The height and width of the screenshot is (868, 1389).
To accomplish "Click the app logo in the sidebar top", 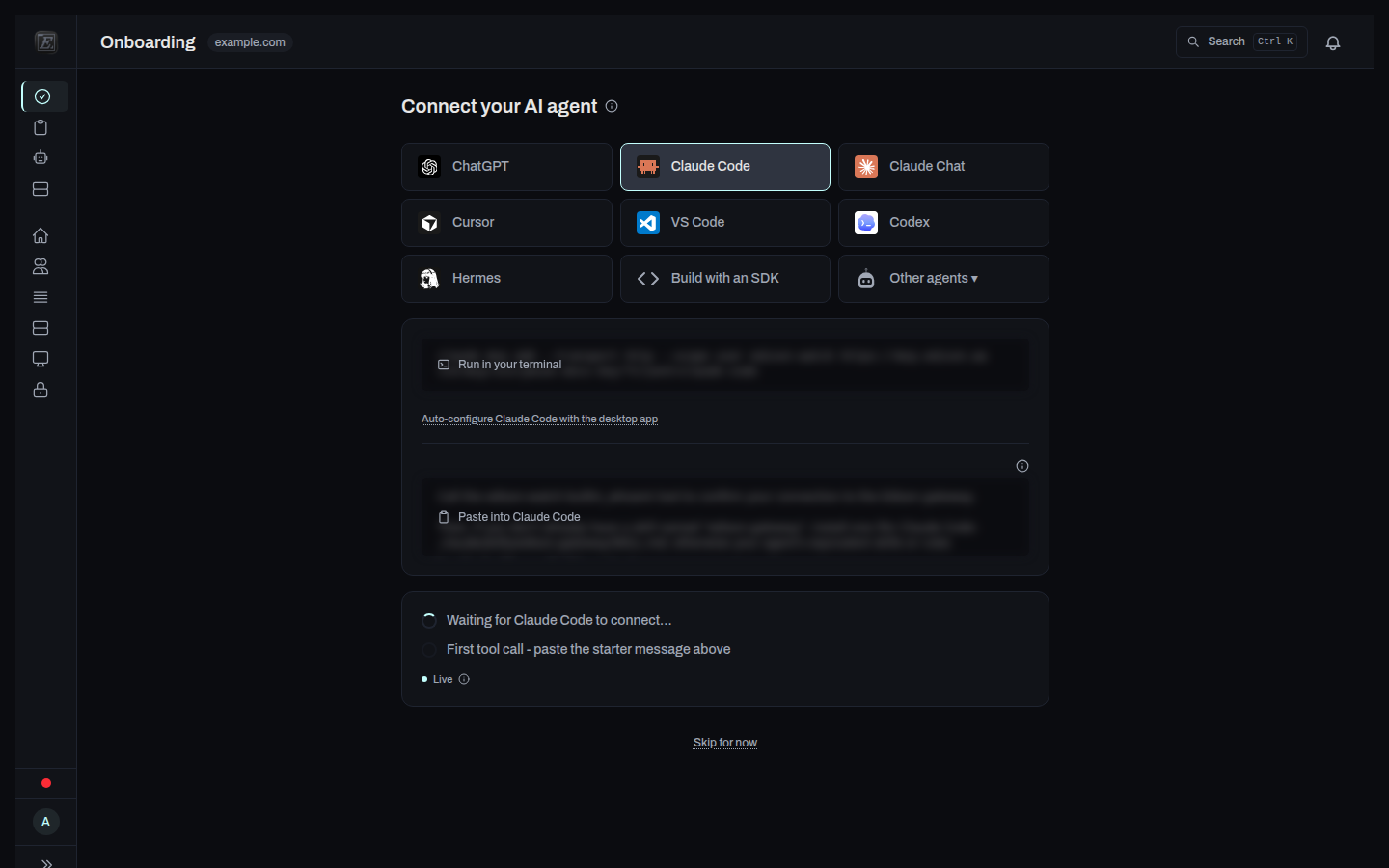I will 45,41.
